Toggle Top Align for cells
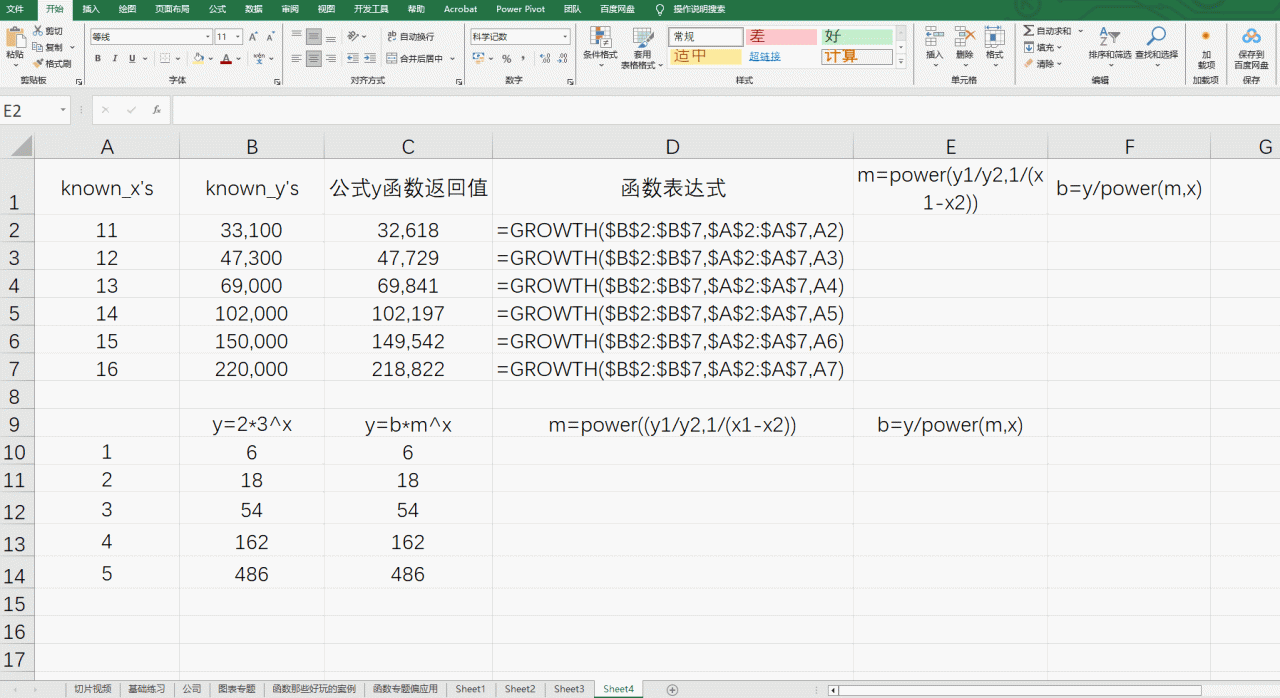 (x=296, y=36)
